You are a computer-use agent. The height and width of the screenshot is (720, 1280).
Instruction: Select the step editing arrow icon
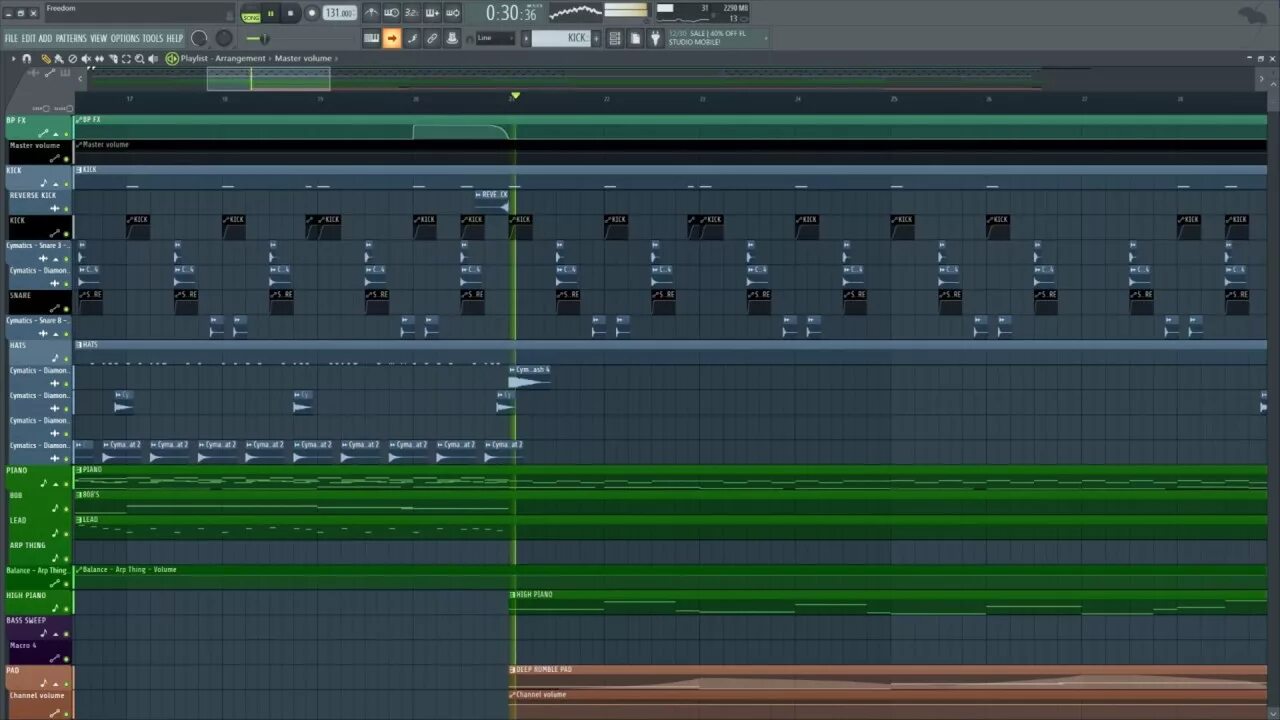(x=392, y=38)
